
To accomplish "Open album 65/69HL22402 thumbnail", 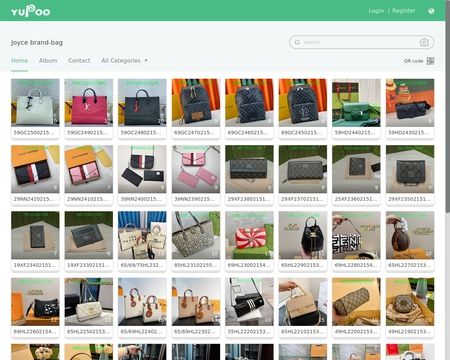I will coord(142,302).
